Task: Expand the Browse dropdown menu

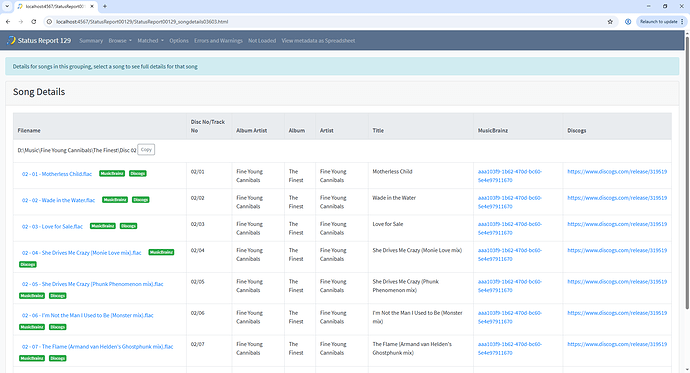Action: (120, 40)
